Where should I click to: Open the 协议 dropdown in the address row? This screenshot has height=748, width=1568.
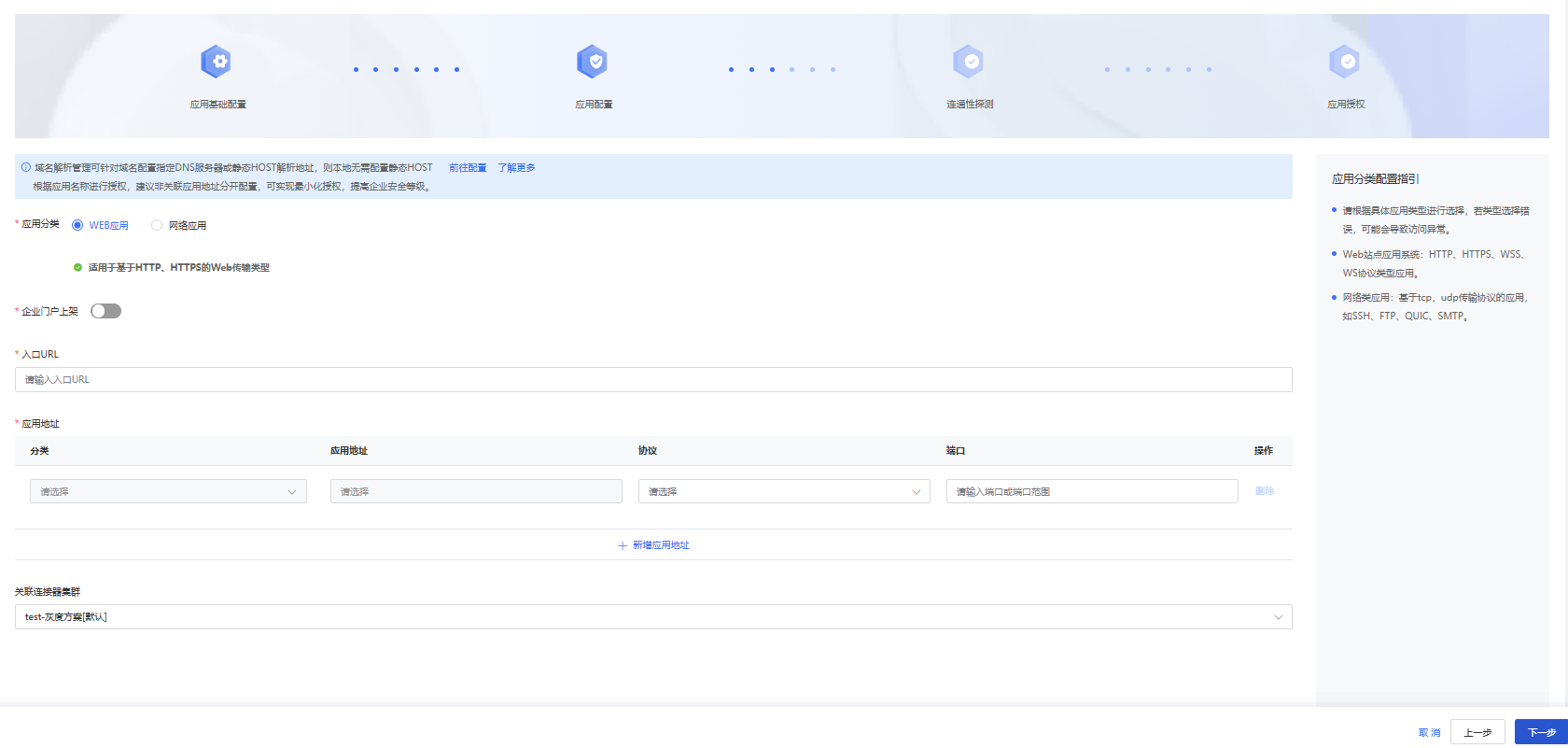[784, 491]
